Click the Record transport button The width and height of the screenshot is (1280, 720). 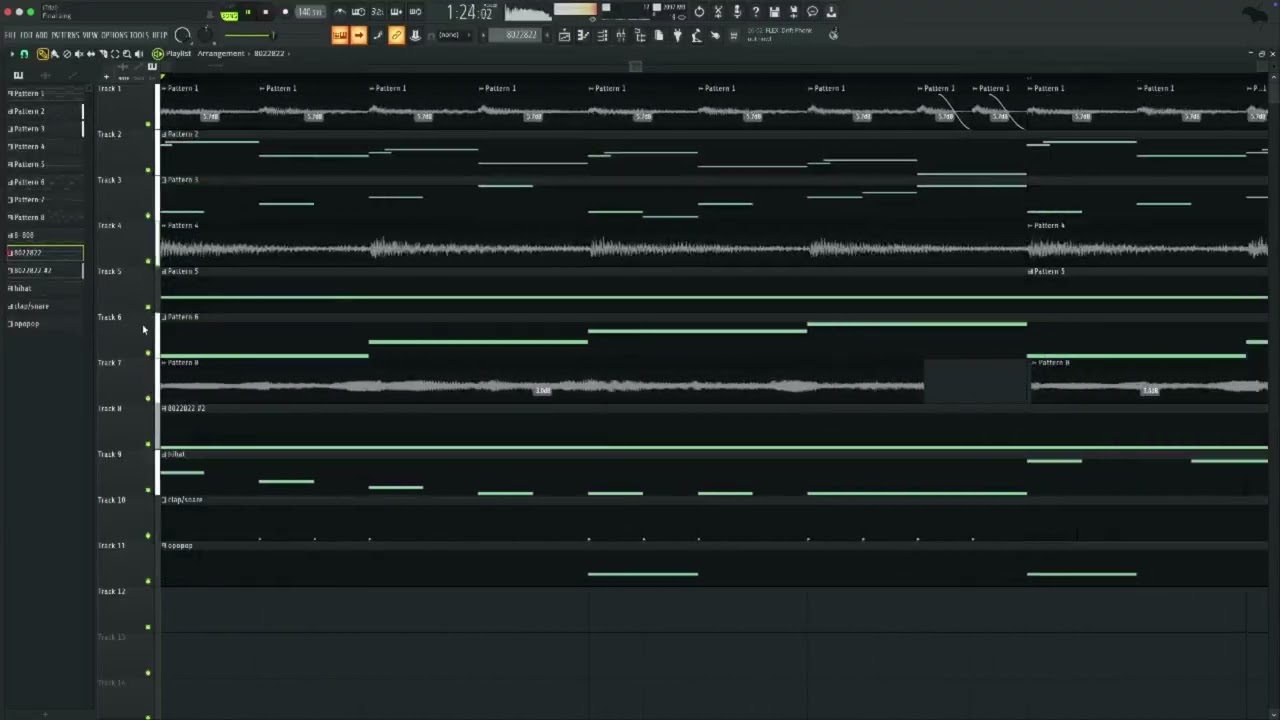[285, 11]
